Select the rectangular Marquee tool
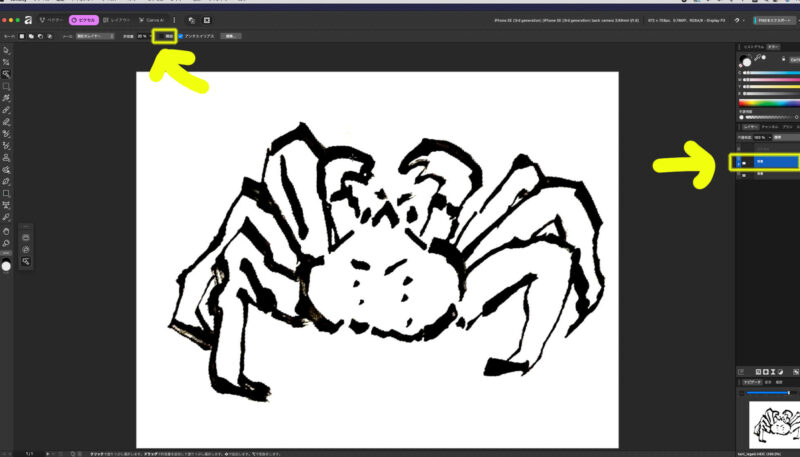This screenshot has width=800, height=457. (x=6, y=86)
